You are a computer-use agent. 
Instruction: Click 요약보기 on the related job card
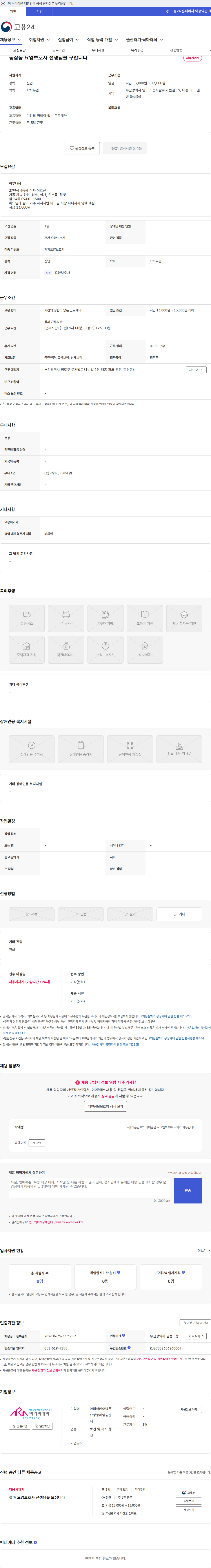[x=189, y=1501]
